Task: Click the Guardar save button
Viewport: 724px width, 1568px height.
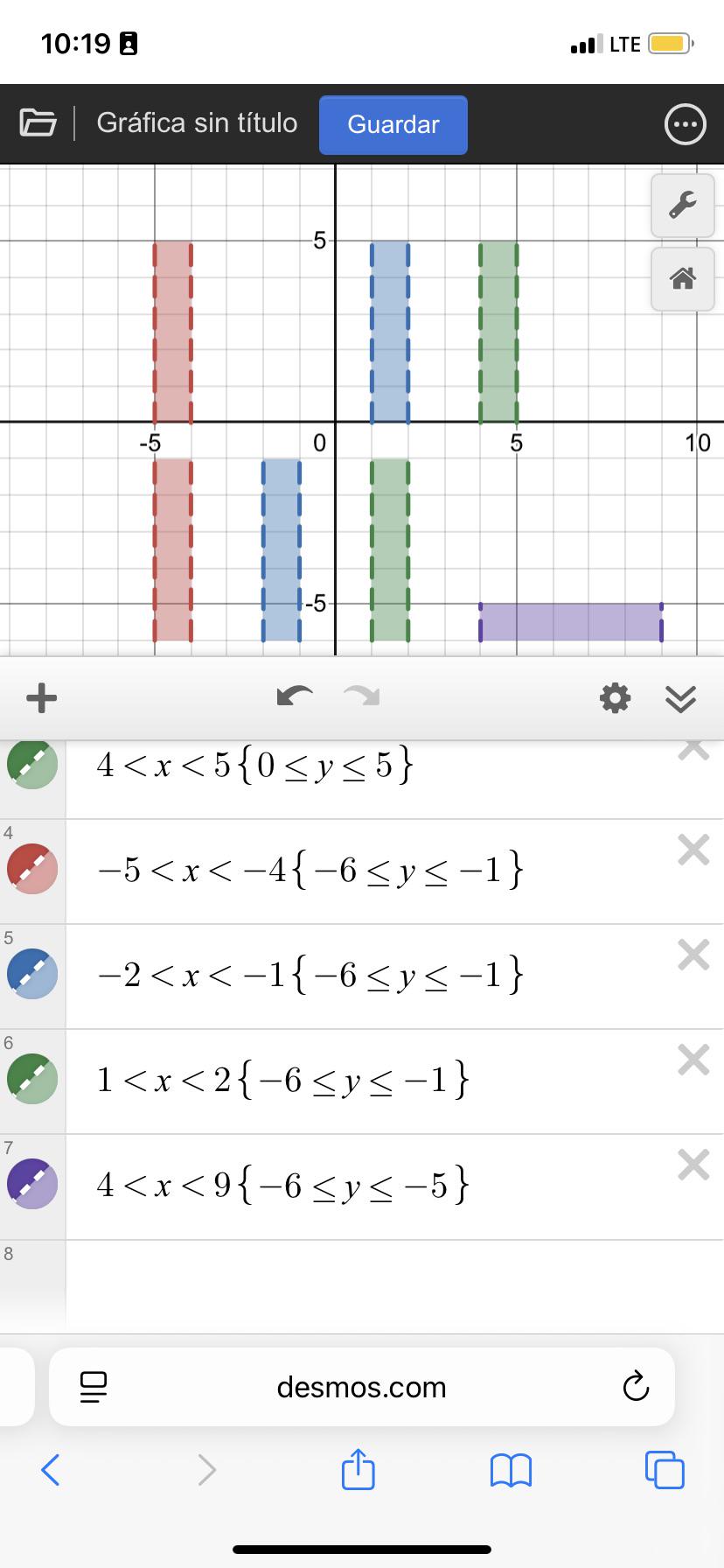Action: click(x=393, y=124)
